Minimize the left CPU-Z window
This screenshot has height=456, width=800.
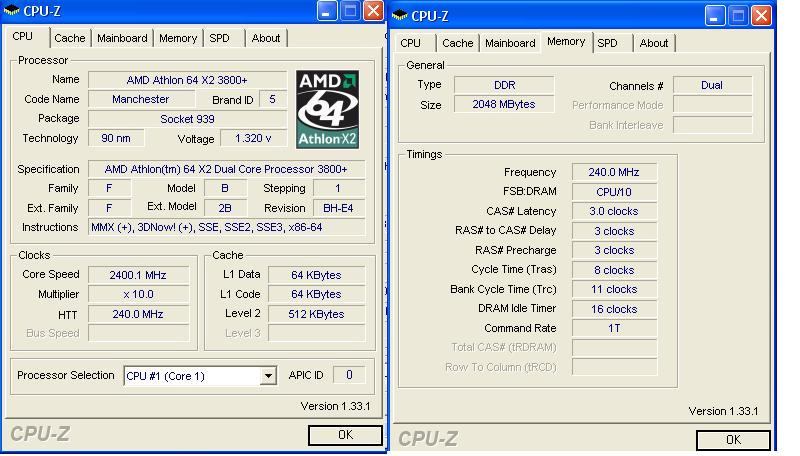pyautogui.click(x=327, y=11)
